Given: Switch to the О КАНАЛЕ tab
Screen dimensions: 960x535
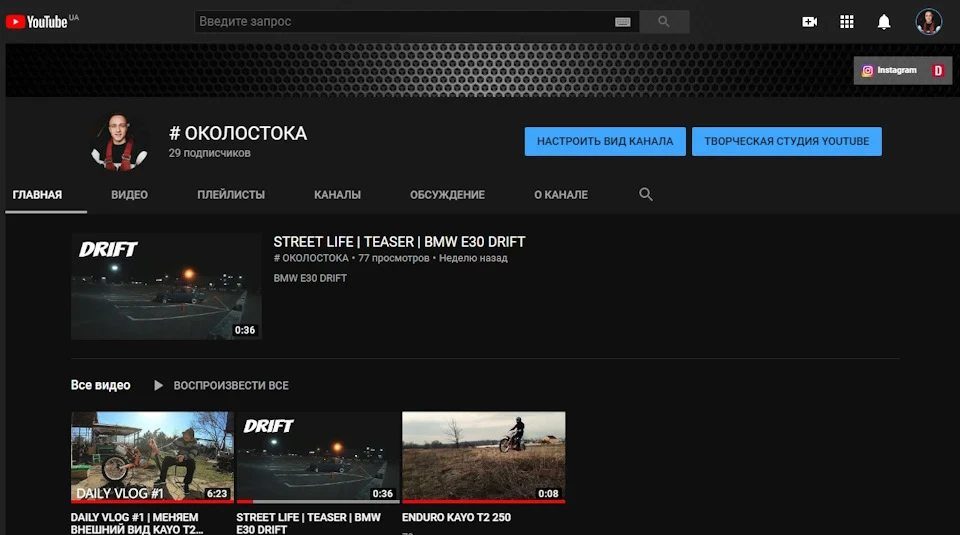Looking at the screenshot, I should 561,195.
